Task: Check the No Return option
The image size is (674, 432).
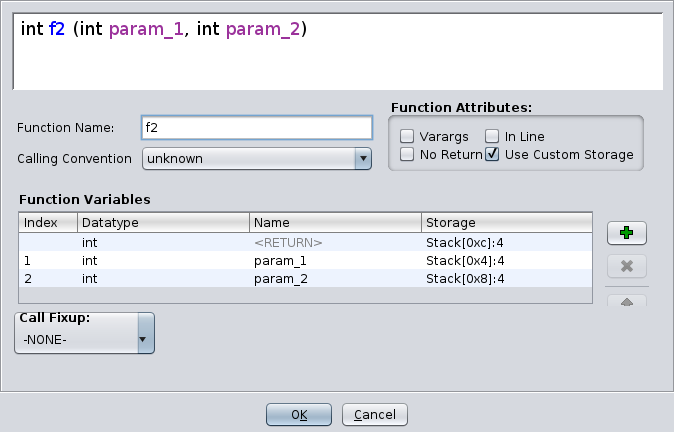Action: pos(407,154)
